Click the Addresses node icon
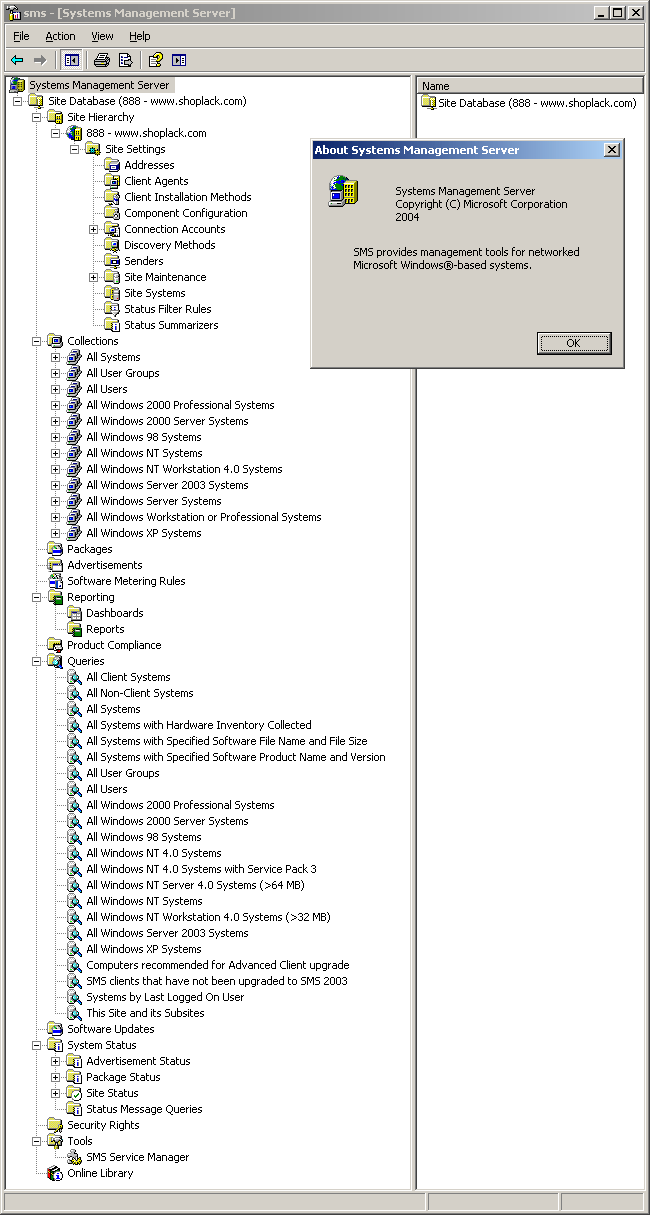This screenshot has width=650, height=1215. click(x=112, y=165)
